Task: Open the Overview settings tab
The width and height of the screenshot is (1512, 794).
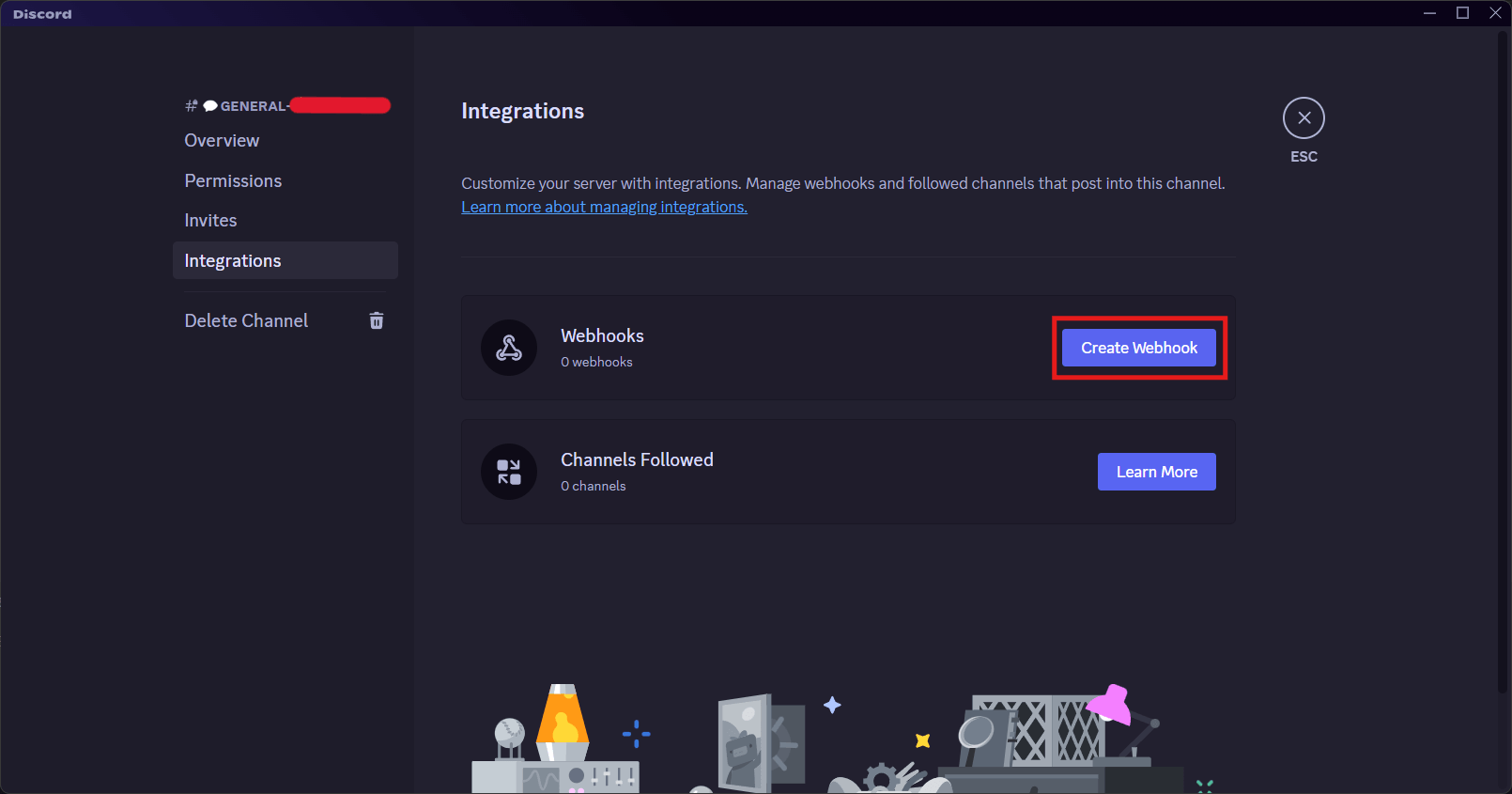Action: [x=285, y=140]
